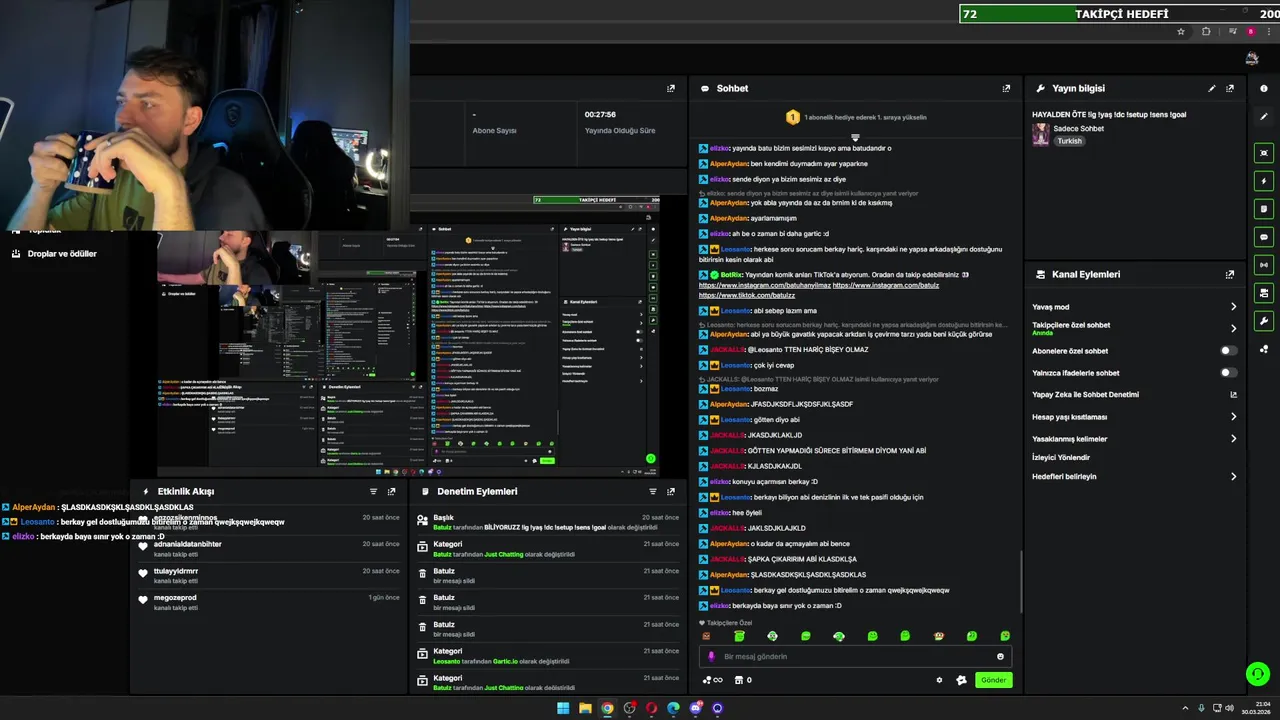This screenshot has height=720, width=1280.
Task: Toggle the moderation actions note sidebar icon
Action: (x=1264, y=209)
